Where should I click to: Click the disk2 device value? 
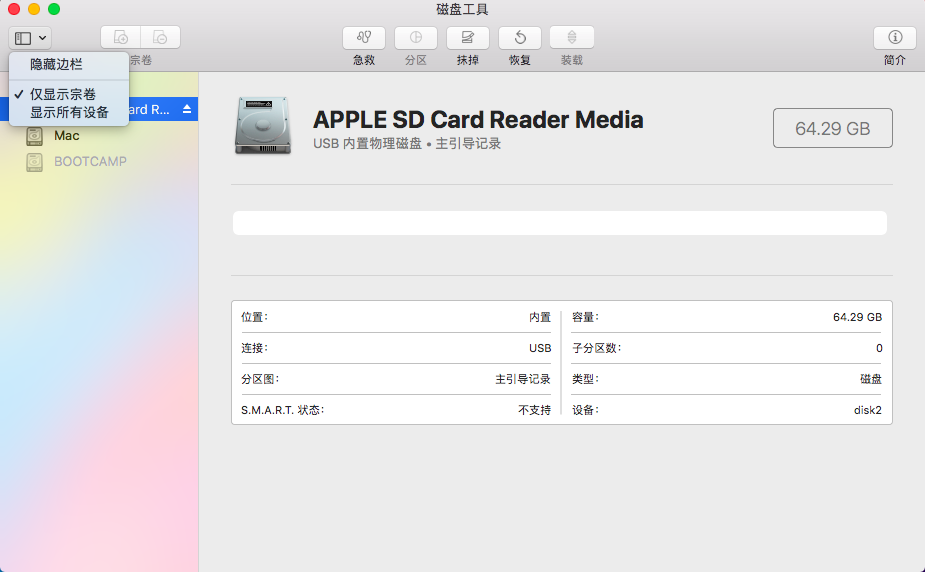click(868, 410)
